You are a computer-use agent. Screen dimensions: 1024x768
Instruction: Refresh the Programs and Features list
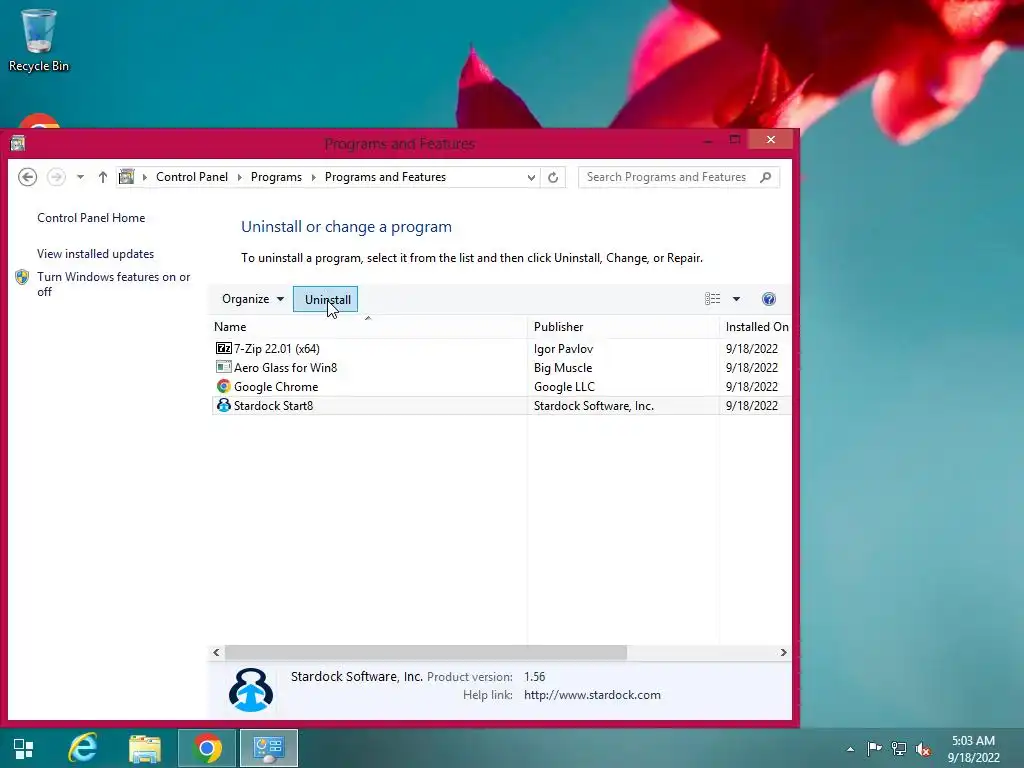[x=552, y=177]
